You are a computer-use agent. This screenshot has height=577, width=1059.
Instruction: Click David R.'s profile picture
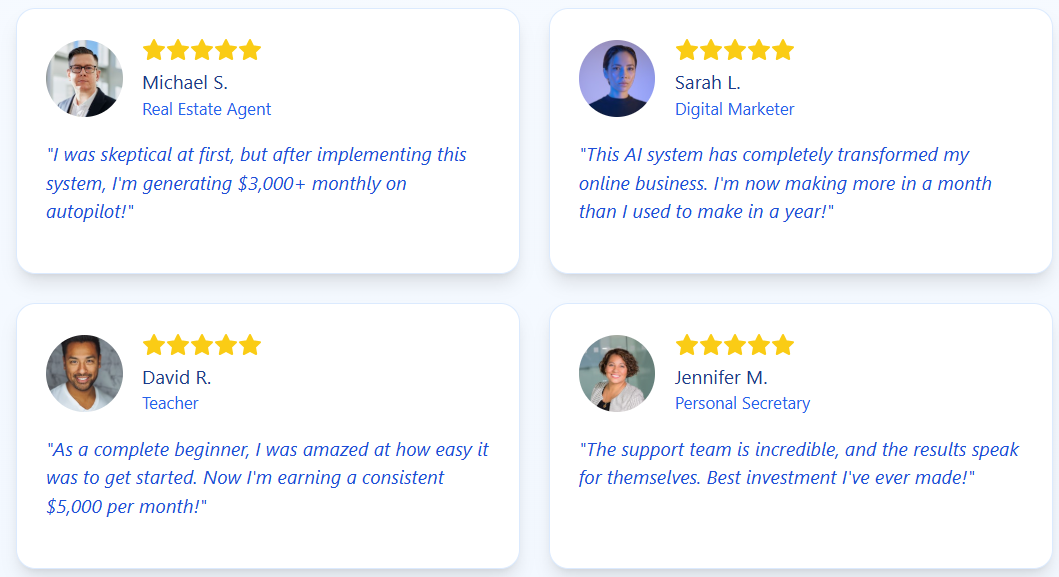pos(84,374)
